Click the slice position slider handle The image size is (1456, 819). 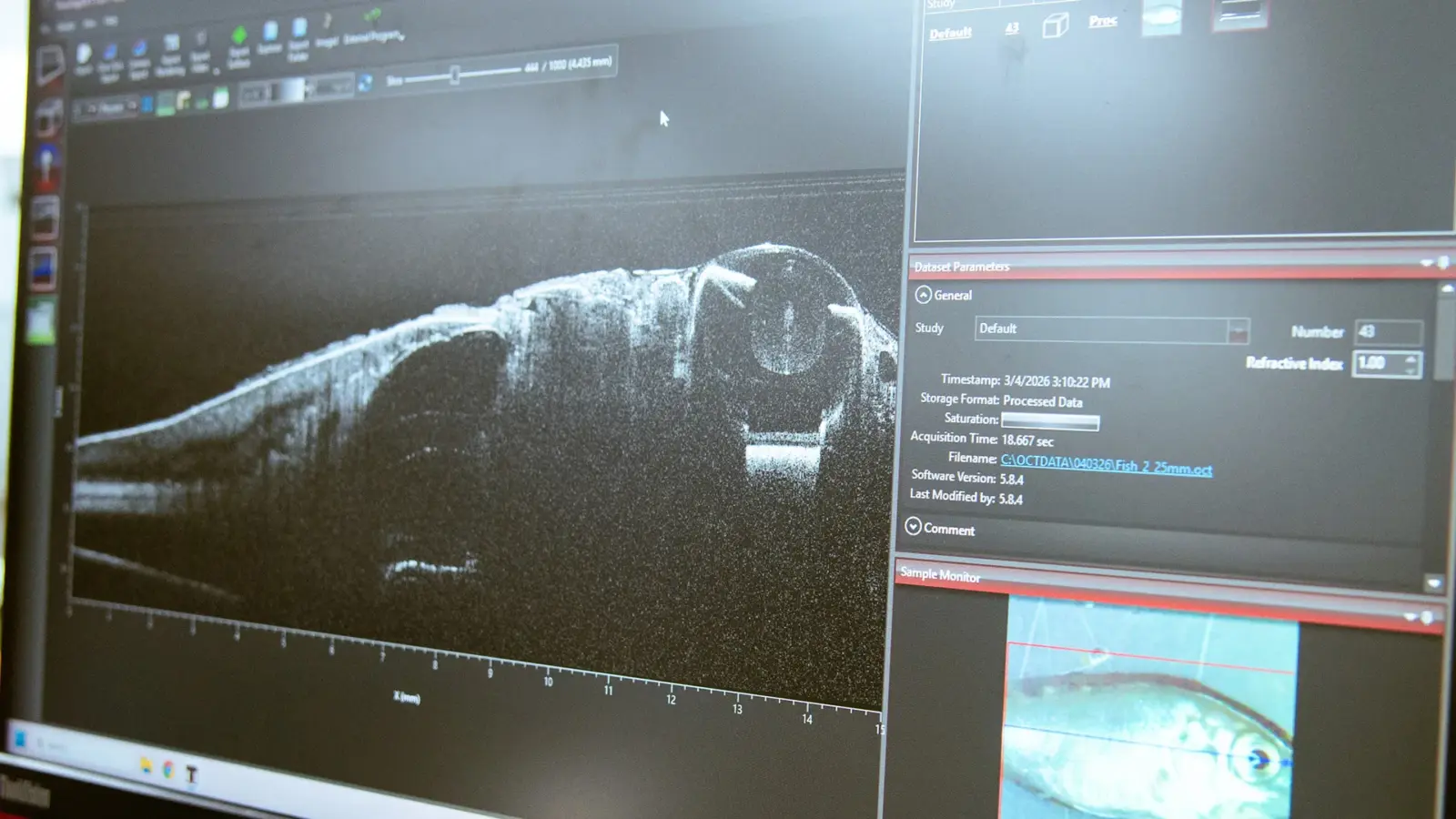[x=454, y=76]
